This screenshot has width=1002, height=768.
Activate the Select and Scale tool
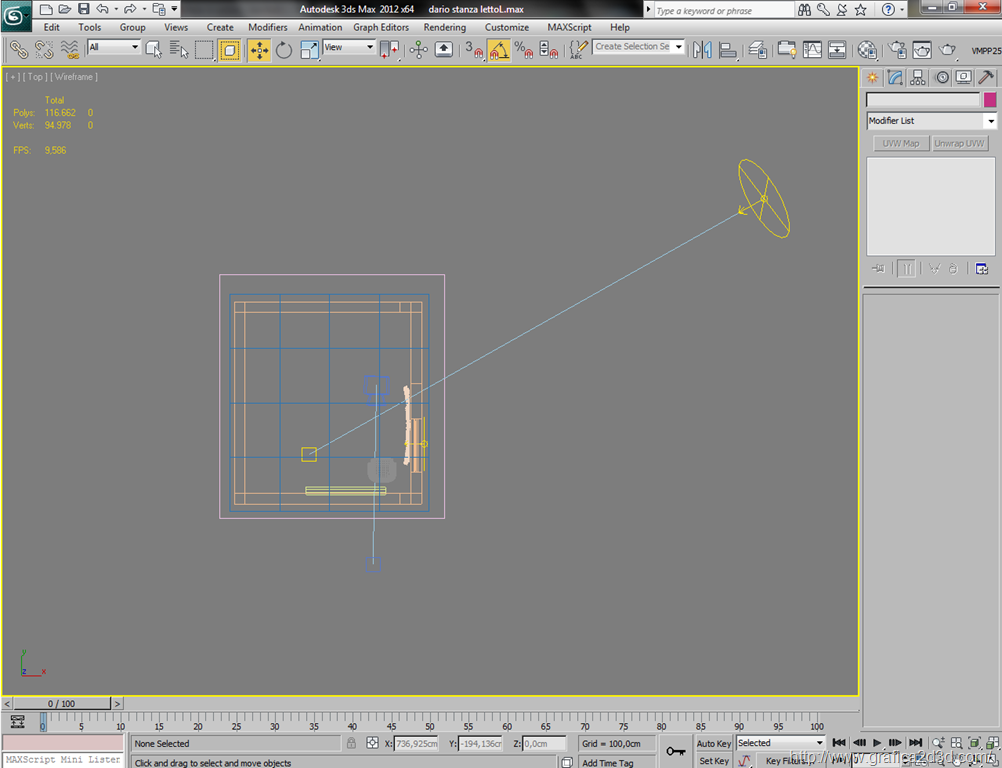click(x=309, y=50)
